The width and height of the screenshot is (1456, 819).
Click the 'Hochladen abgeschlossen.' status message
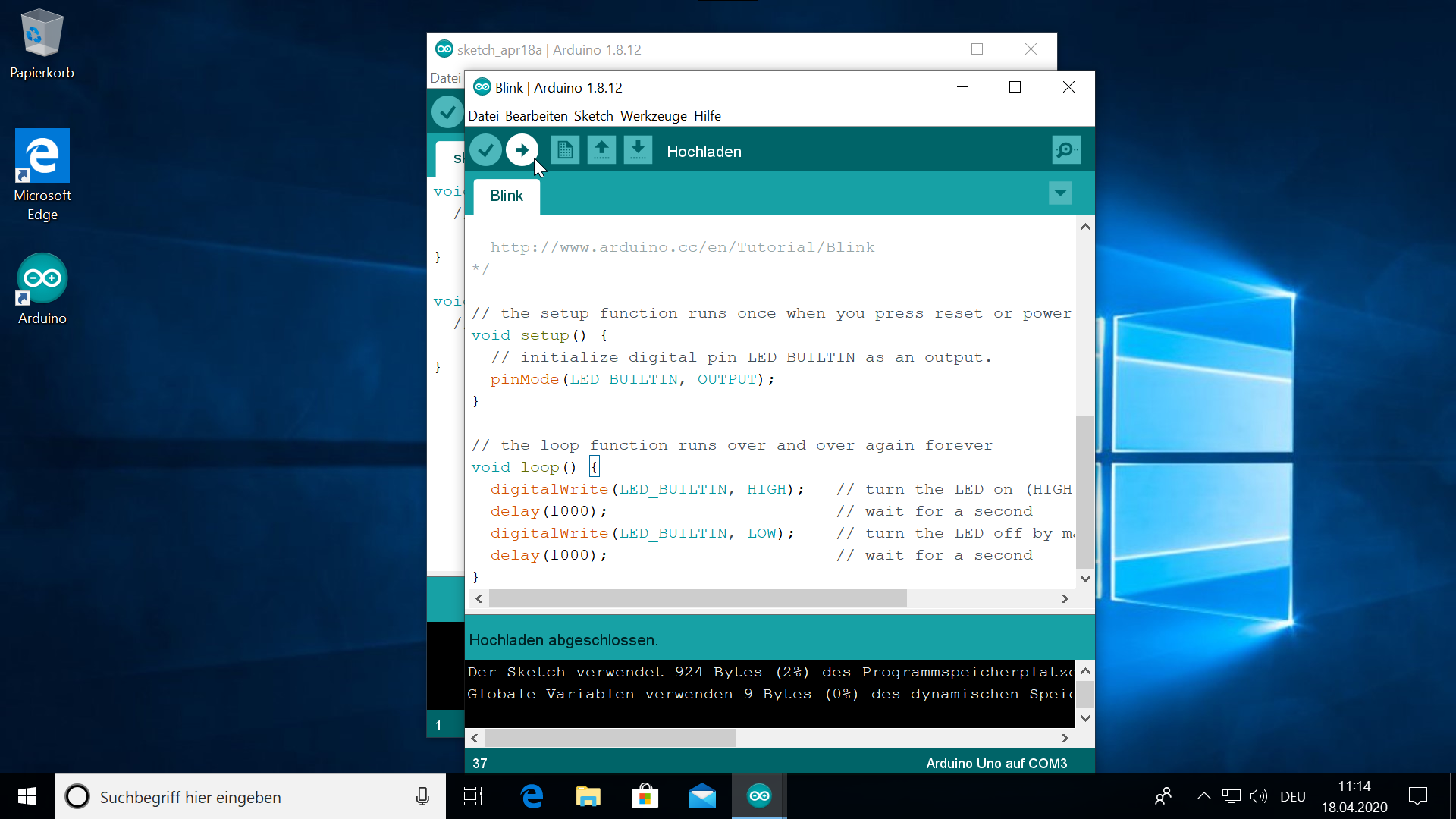[x=563, y=640]
